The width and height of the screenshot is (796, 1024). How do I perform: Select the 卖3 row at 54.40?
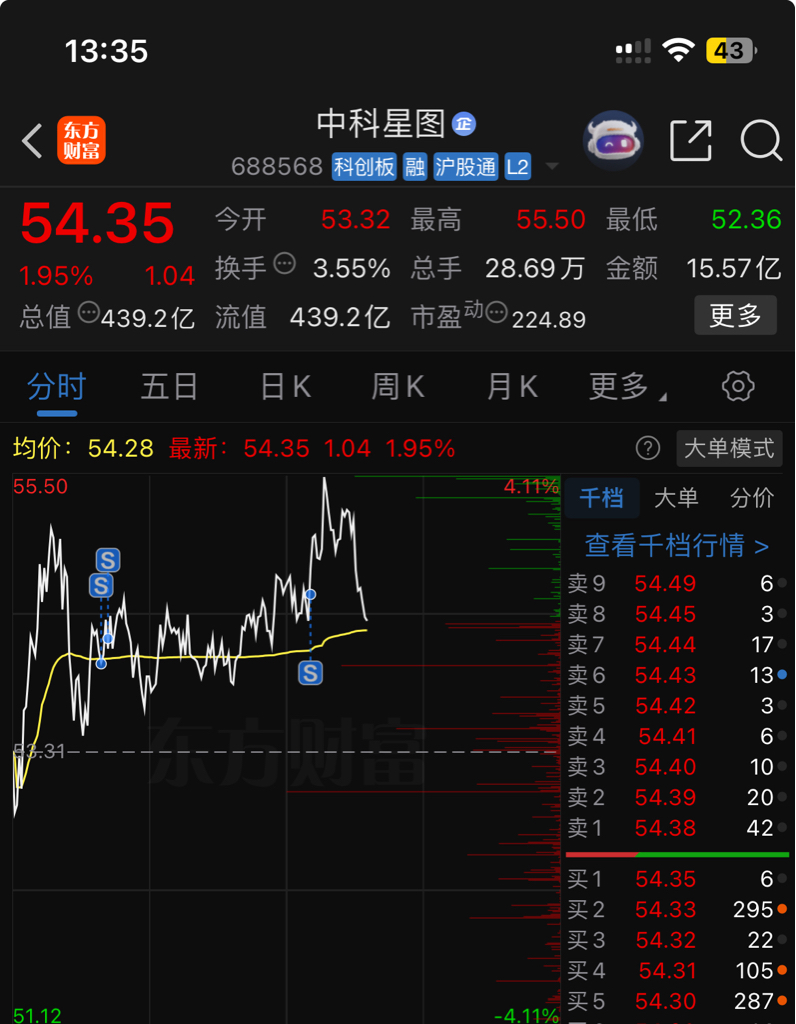coord(677,767)
